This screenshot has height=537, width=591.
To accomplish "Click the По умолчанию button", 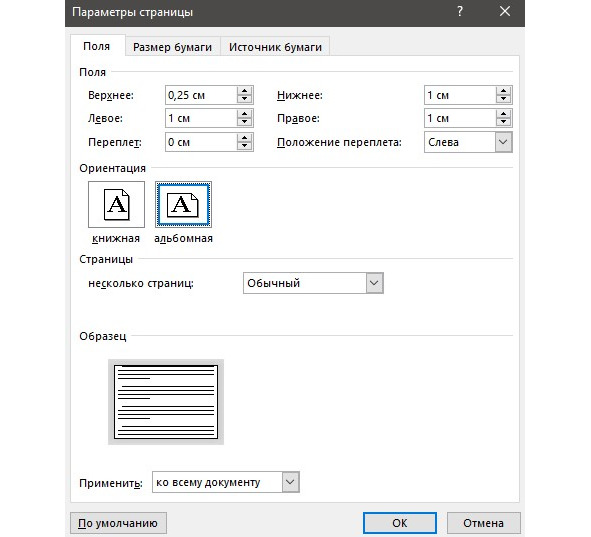I will click(x=118, y=523).
